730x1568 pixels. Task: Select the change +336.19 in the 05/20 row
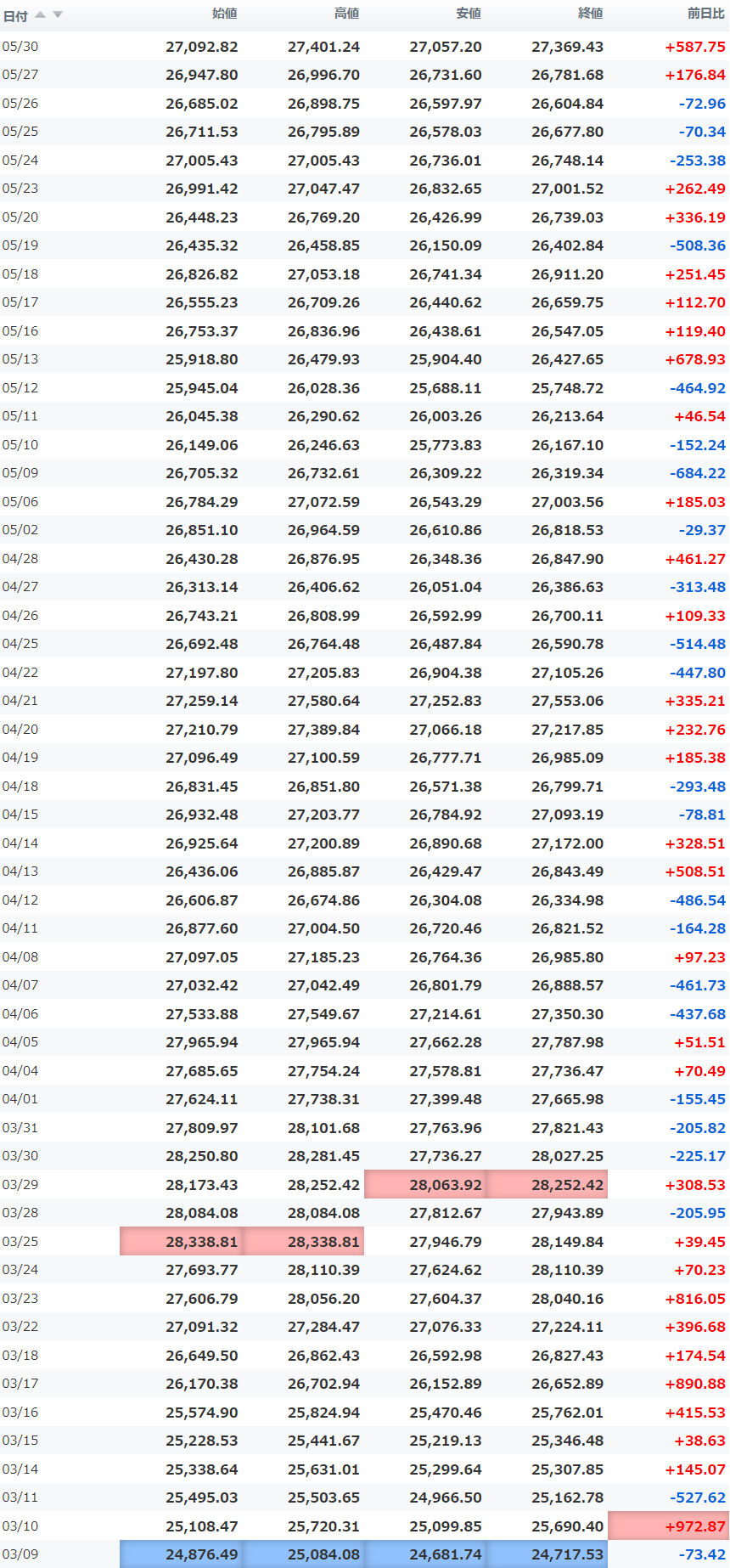[x=695, y=217]
